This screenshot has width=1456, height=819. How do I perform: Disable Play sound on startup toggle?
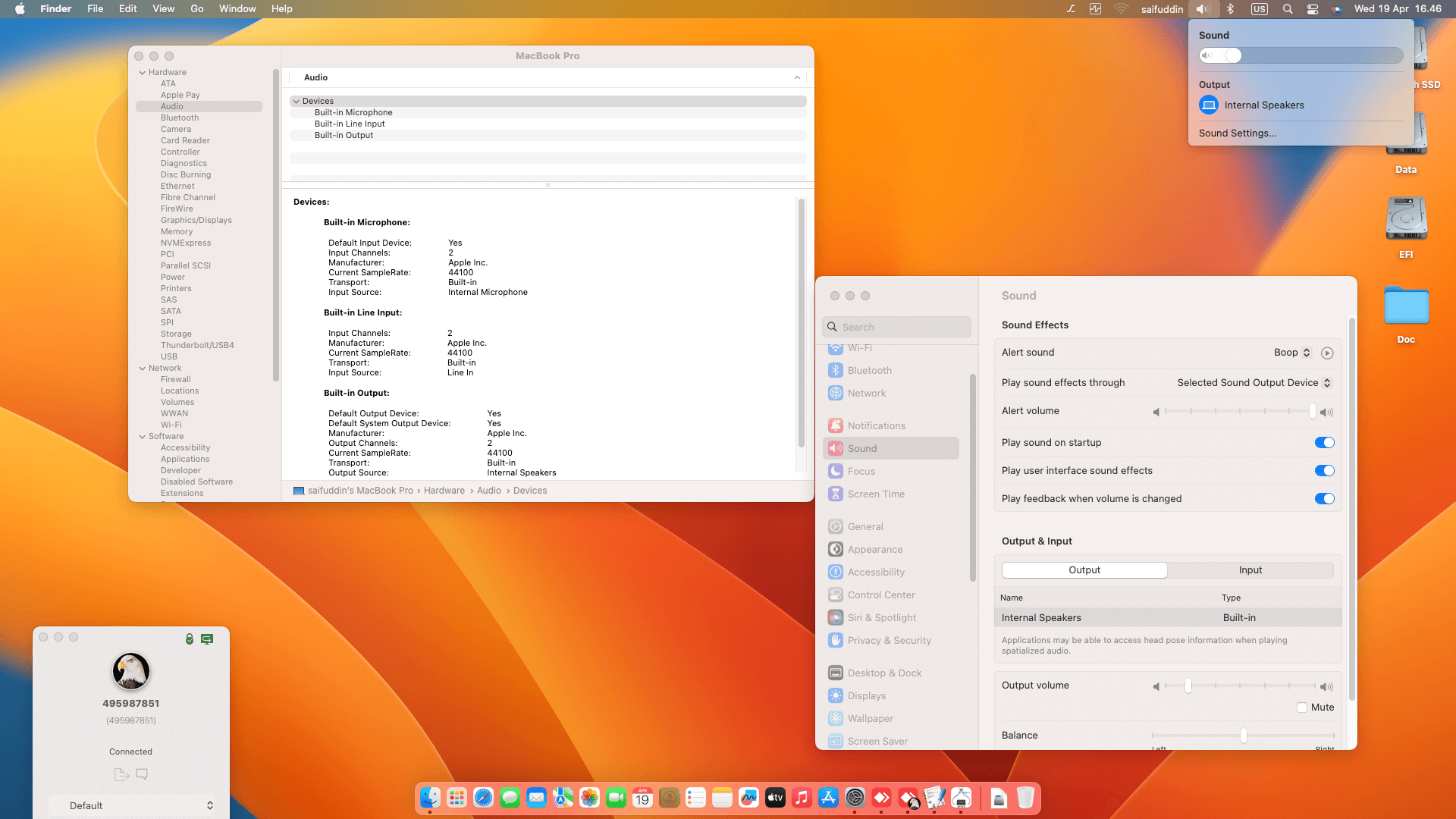tap(1325, 442)
